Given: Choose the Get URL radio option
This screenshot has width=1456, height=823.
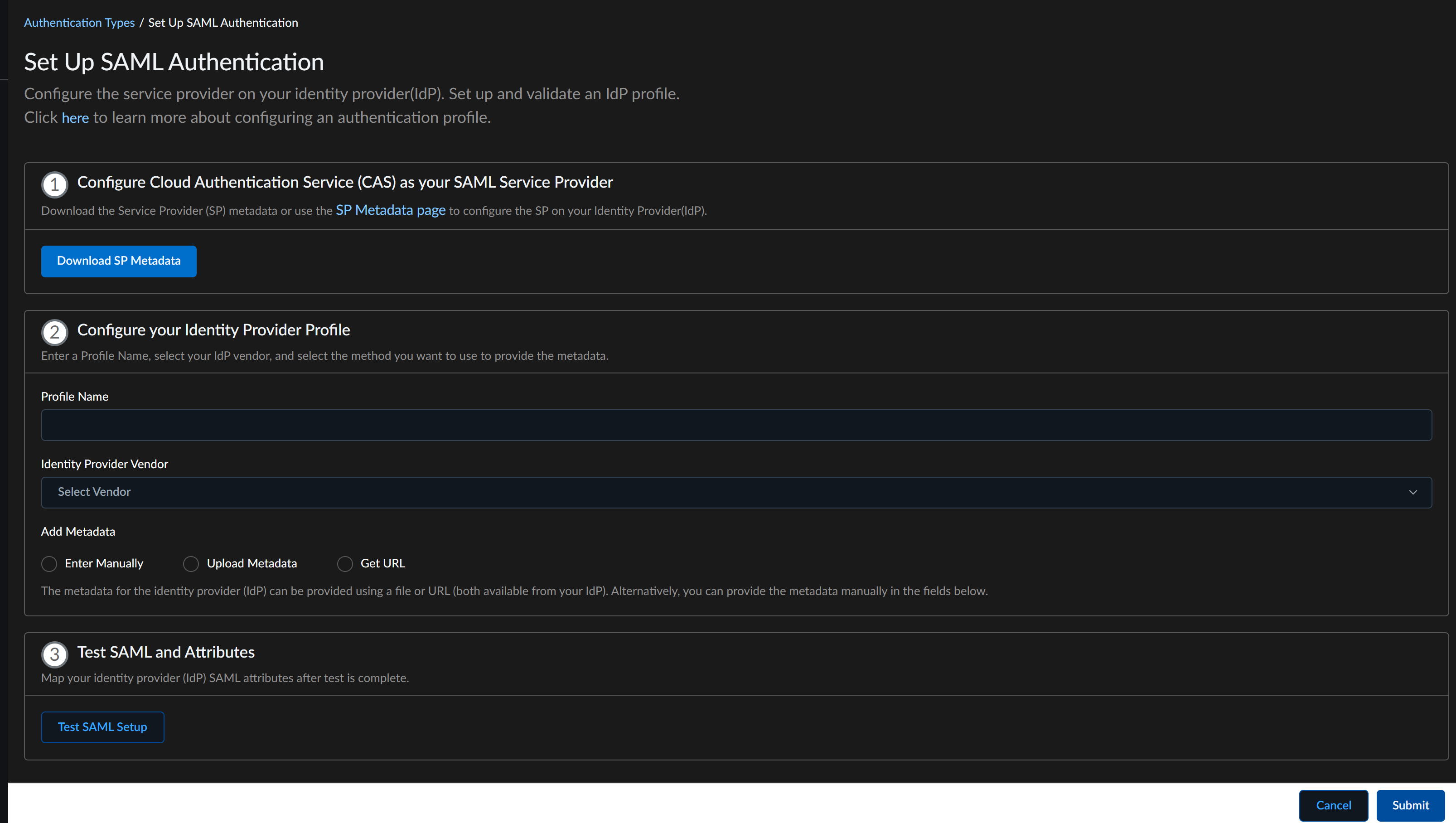Looking at the screenshot, I should coord(345,564).
